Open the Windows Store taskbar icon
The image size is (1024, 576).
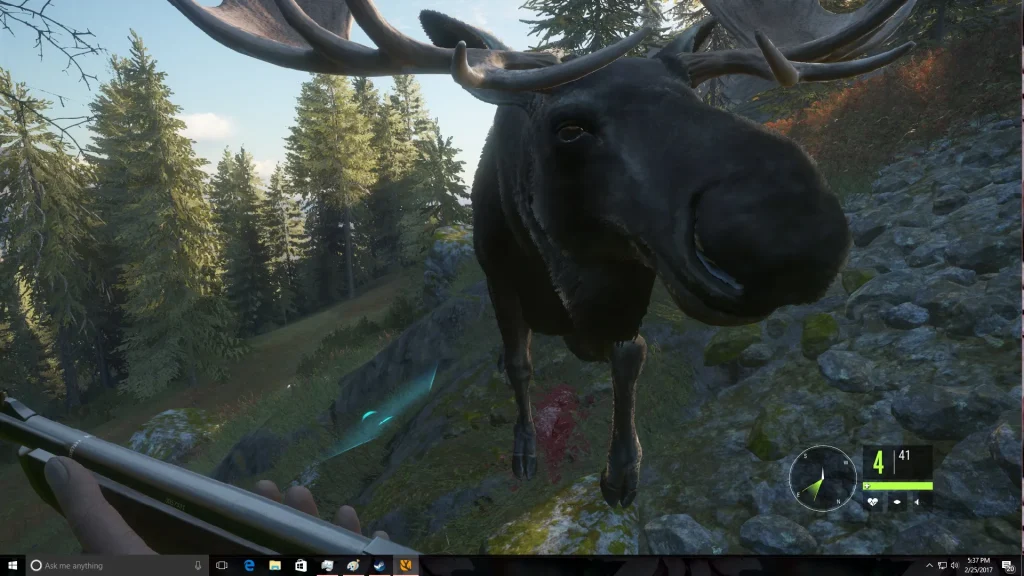coord(300,566)
